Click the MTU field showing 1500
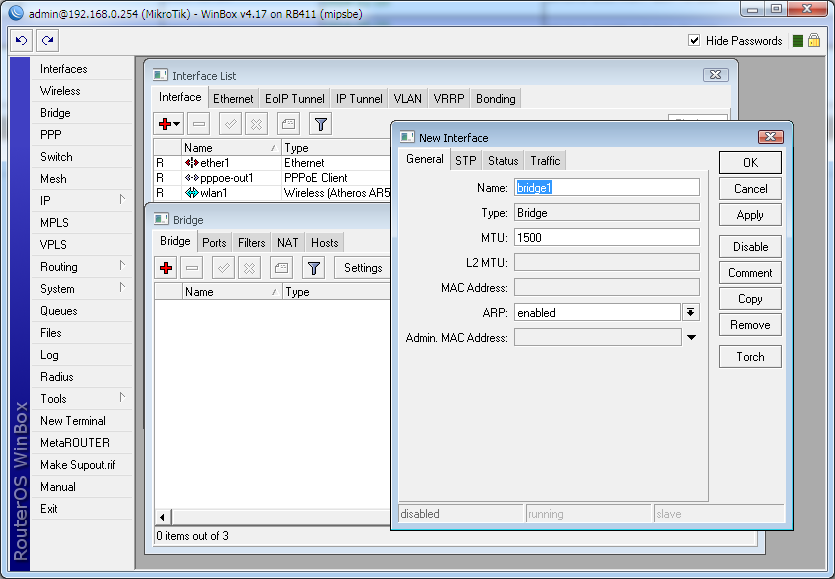This screenshot has height=579, width=835. point(607,238)
